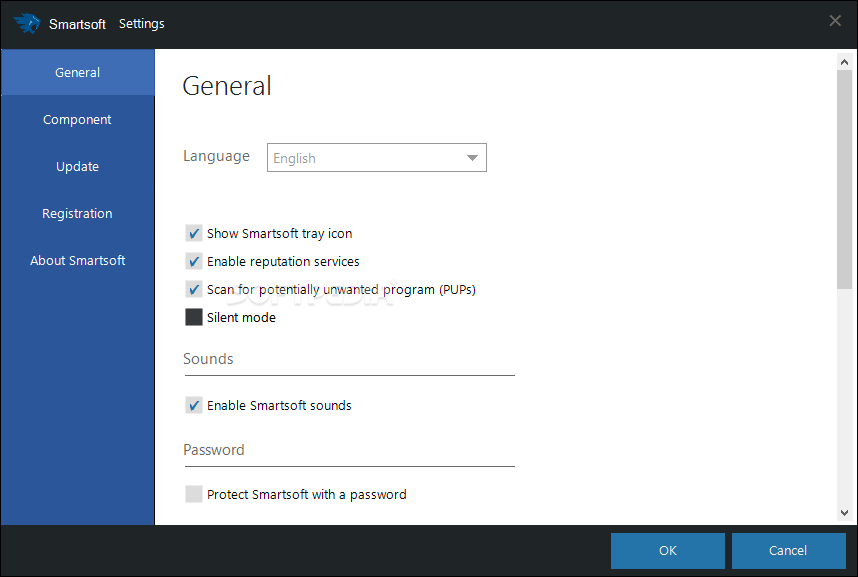Click the OK button

pos(668,551)
